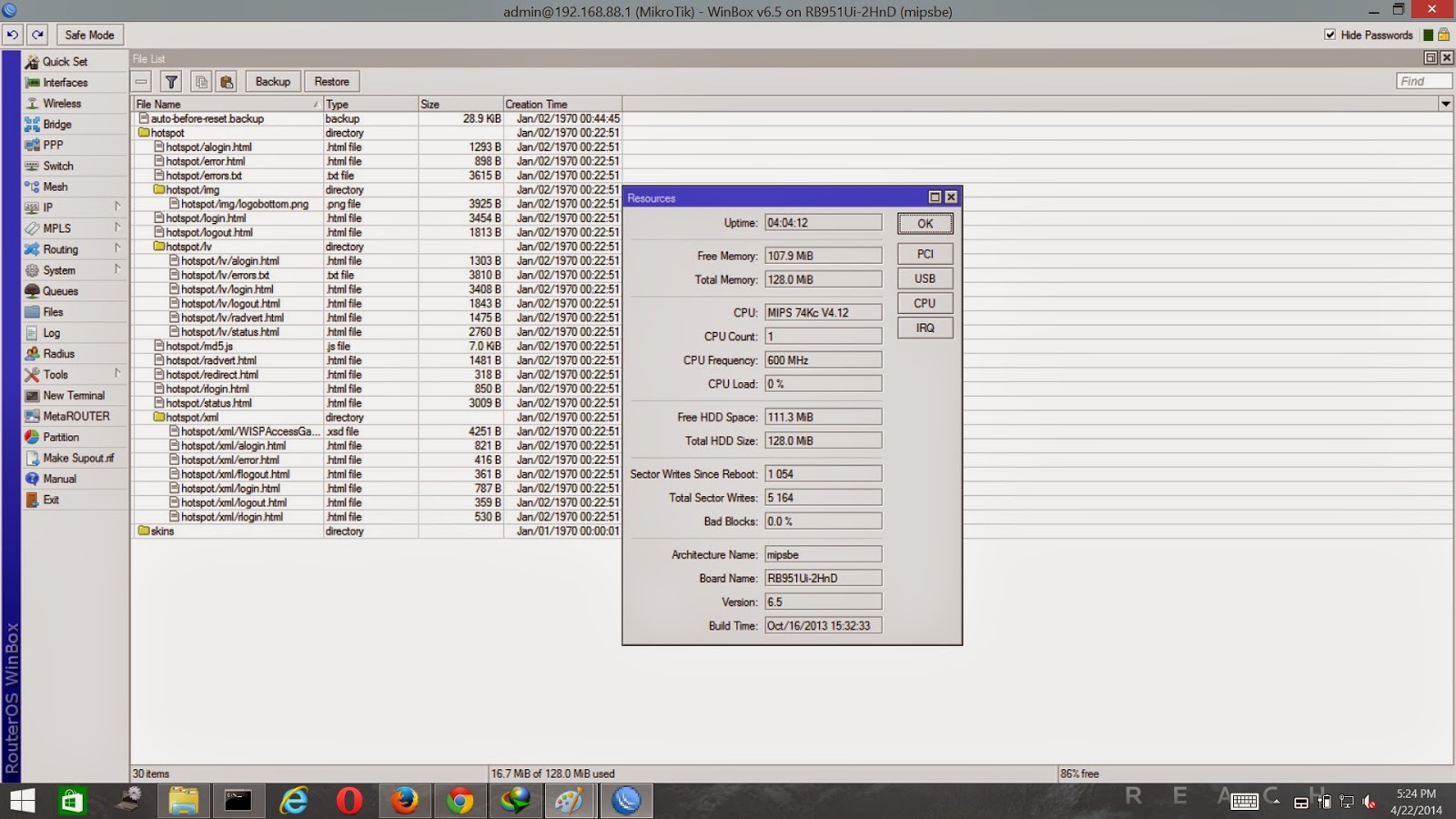This screenshot has width=1456, height=819.
Task: Open the Wireless sidebar entry
Action: click(x=75, y=103)
